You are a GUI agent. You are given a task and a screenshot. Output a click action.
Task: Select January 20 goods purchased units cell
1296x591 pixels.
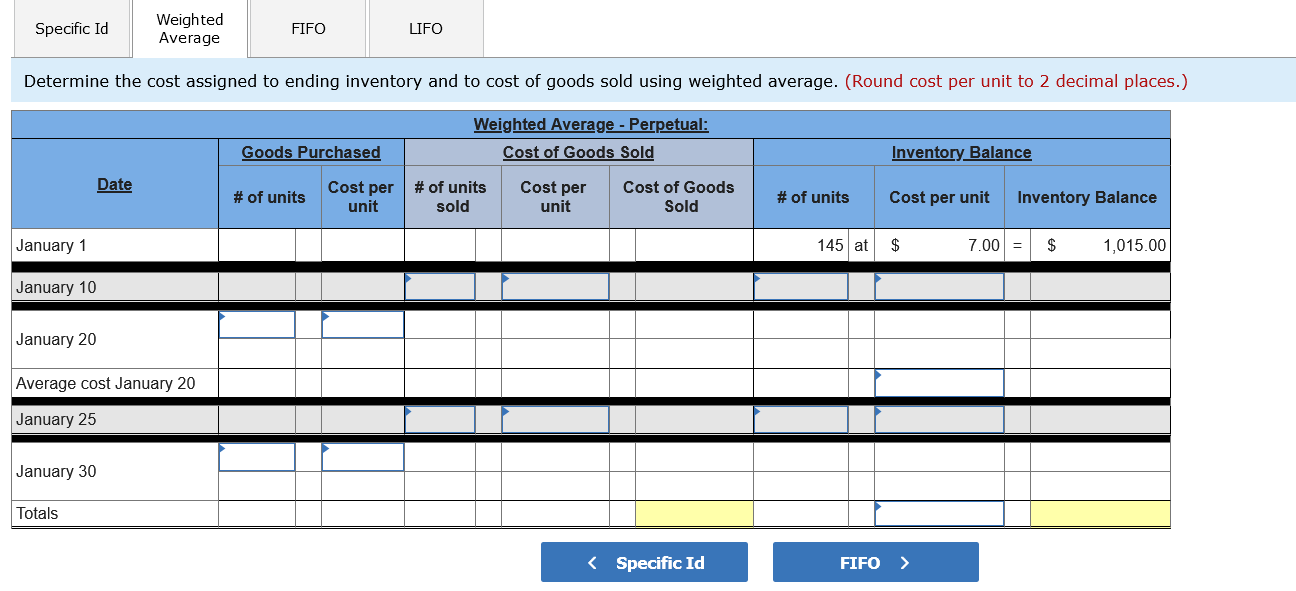coord(257,325)
